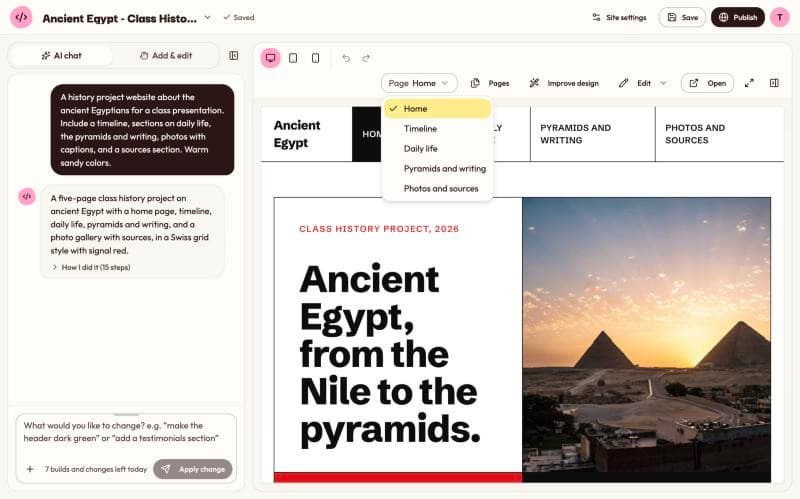Open the Pages manager
Image resolution: width=800 pixels, height=499 pixels.
(x=490, y=83)
